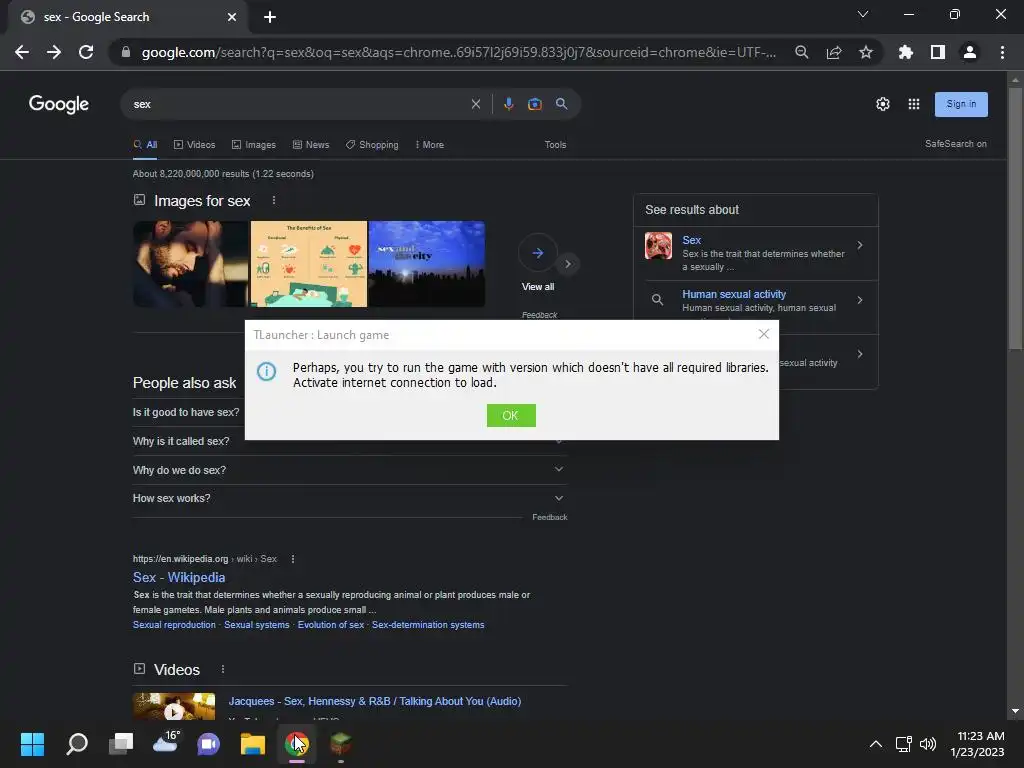The width and height of the screenshot is (1024, 768).
Task: Open the man's face image thumbnail
Action: [x=191, y=264]
